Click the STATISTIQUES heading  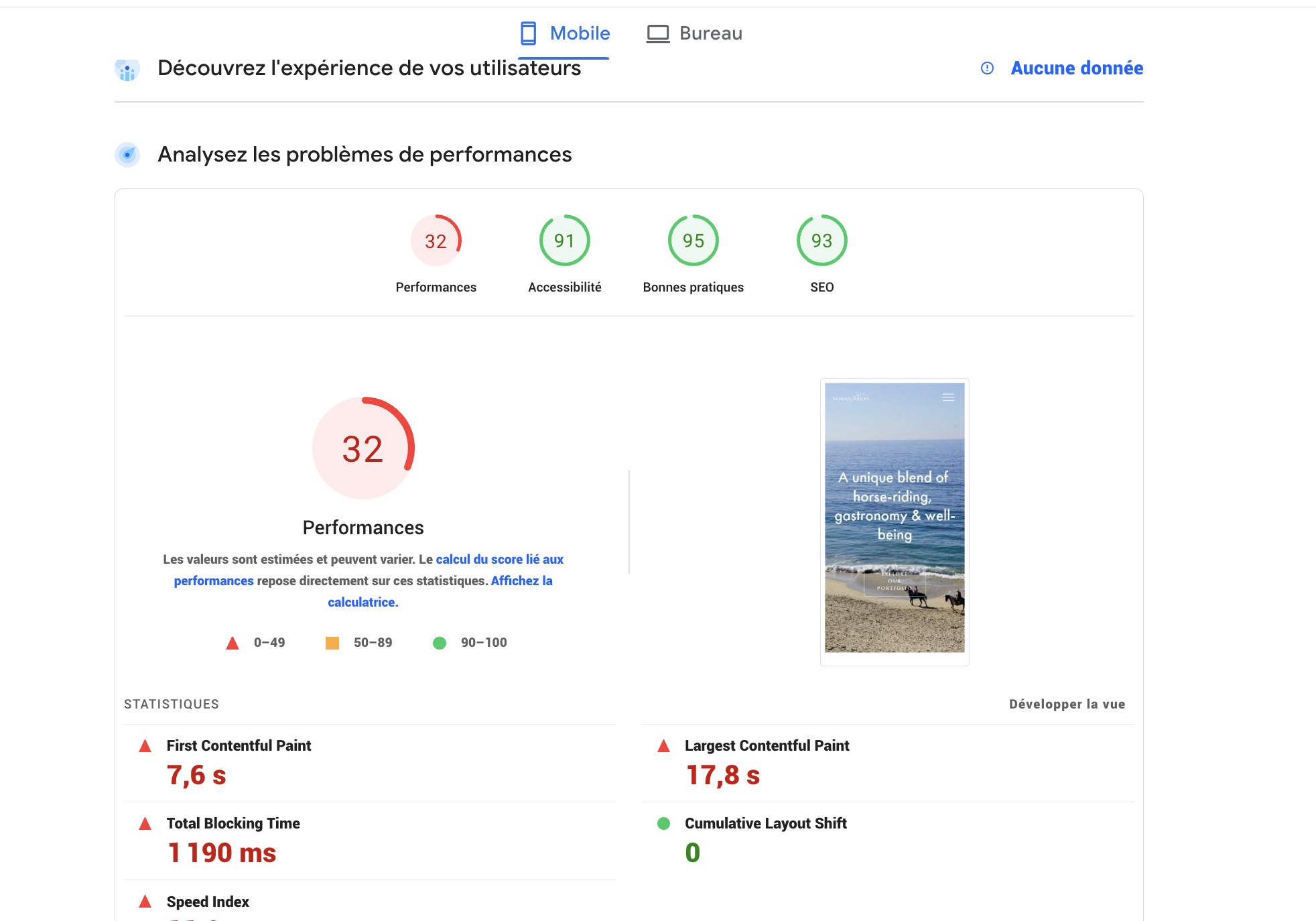(x=172, y=704)
